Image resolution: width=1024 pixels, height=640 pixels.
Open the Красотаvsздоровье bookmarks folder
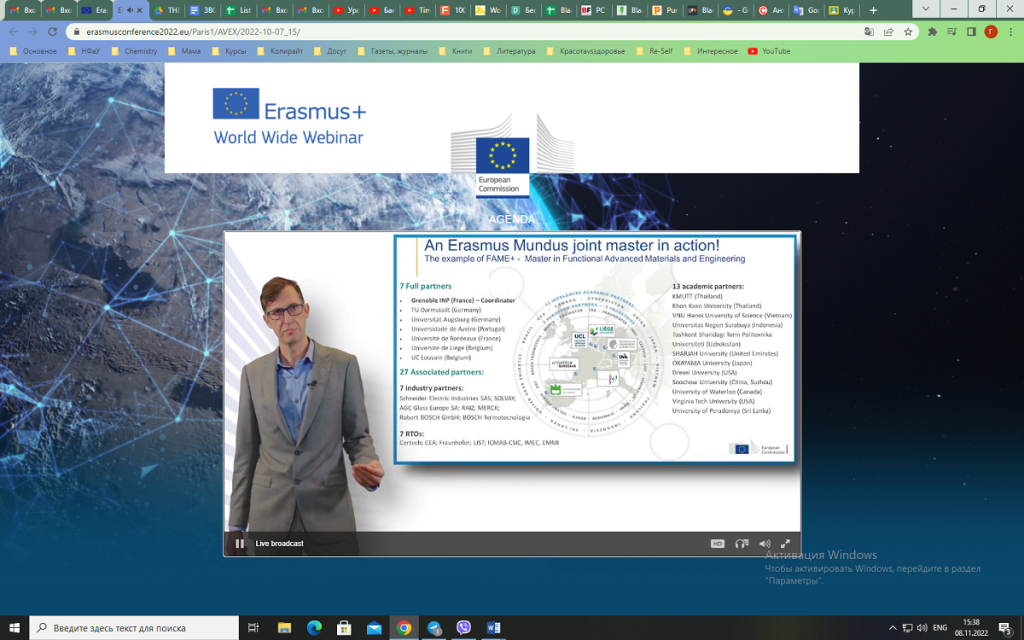586,51
